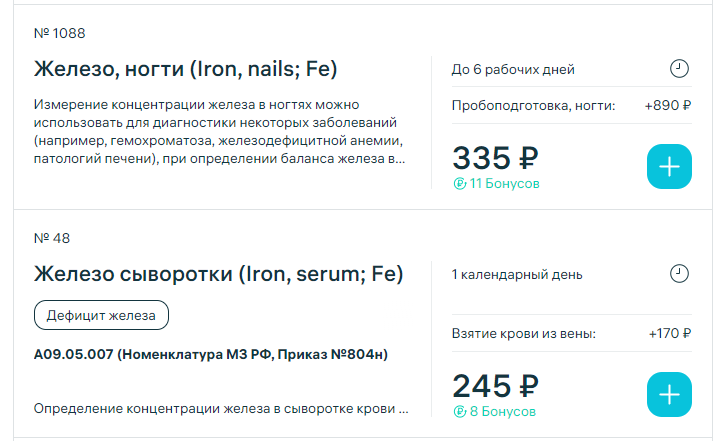This screenshot has height=441, width=722.
Task: Click the 335 ₽ price
Action: (x=495, y=158)
